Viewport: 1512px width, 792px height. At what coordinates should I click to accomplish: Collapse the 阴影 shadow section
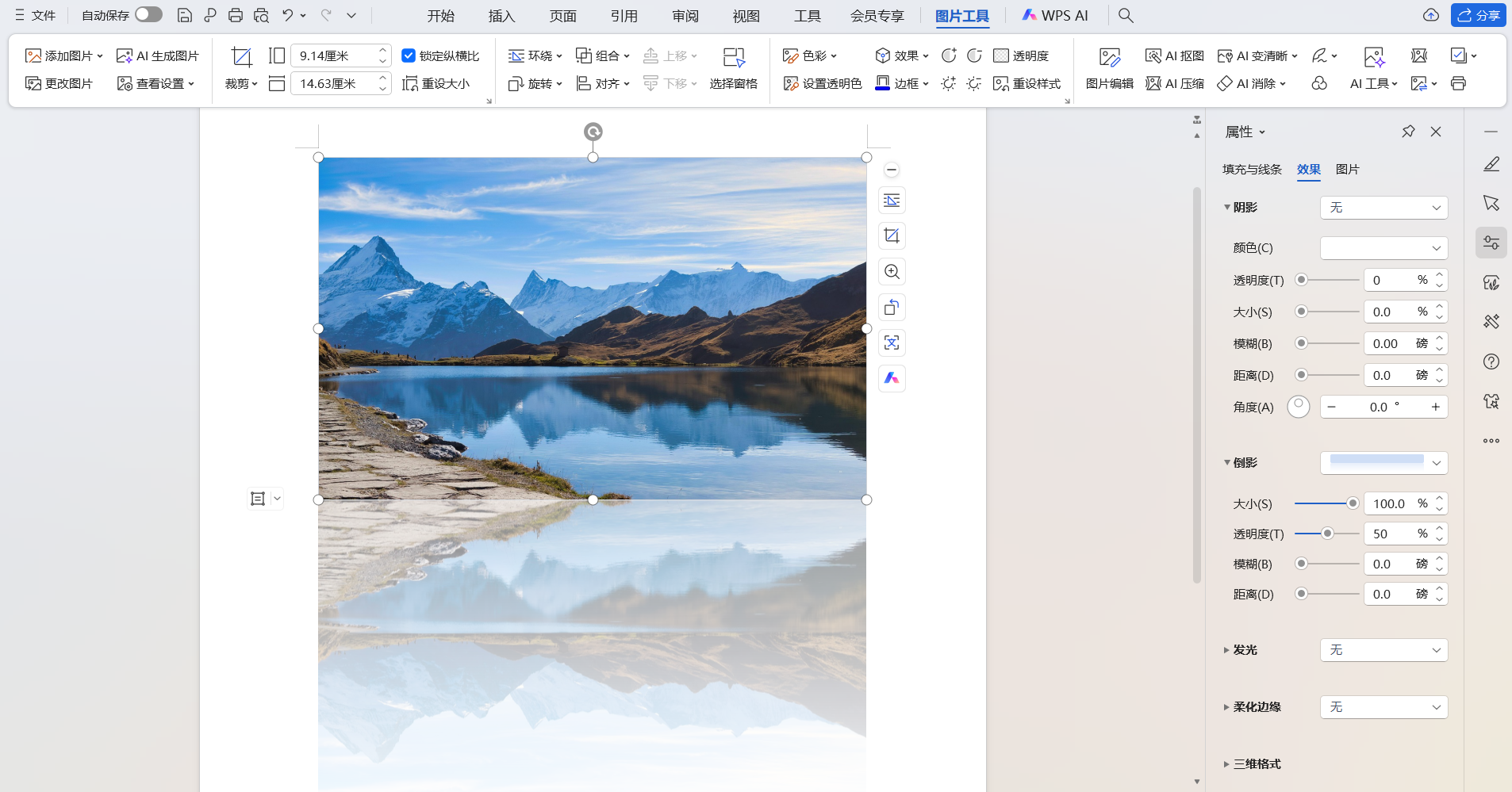(1227, 208)
